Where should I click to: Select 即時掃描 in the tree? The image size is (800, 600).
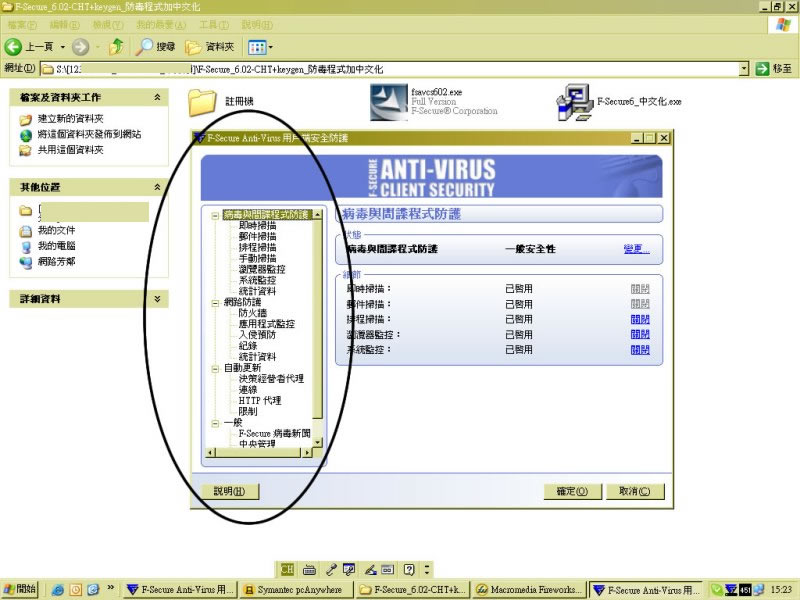pos(257,226)
